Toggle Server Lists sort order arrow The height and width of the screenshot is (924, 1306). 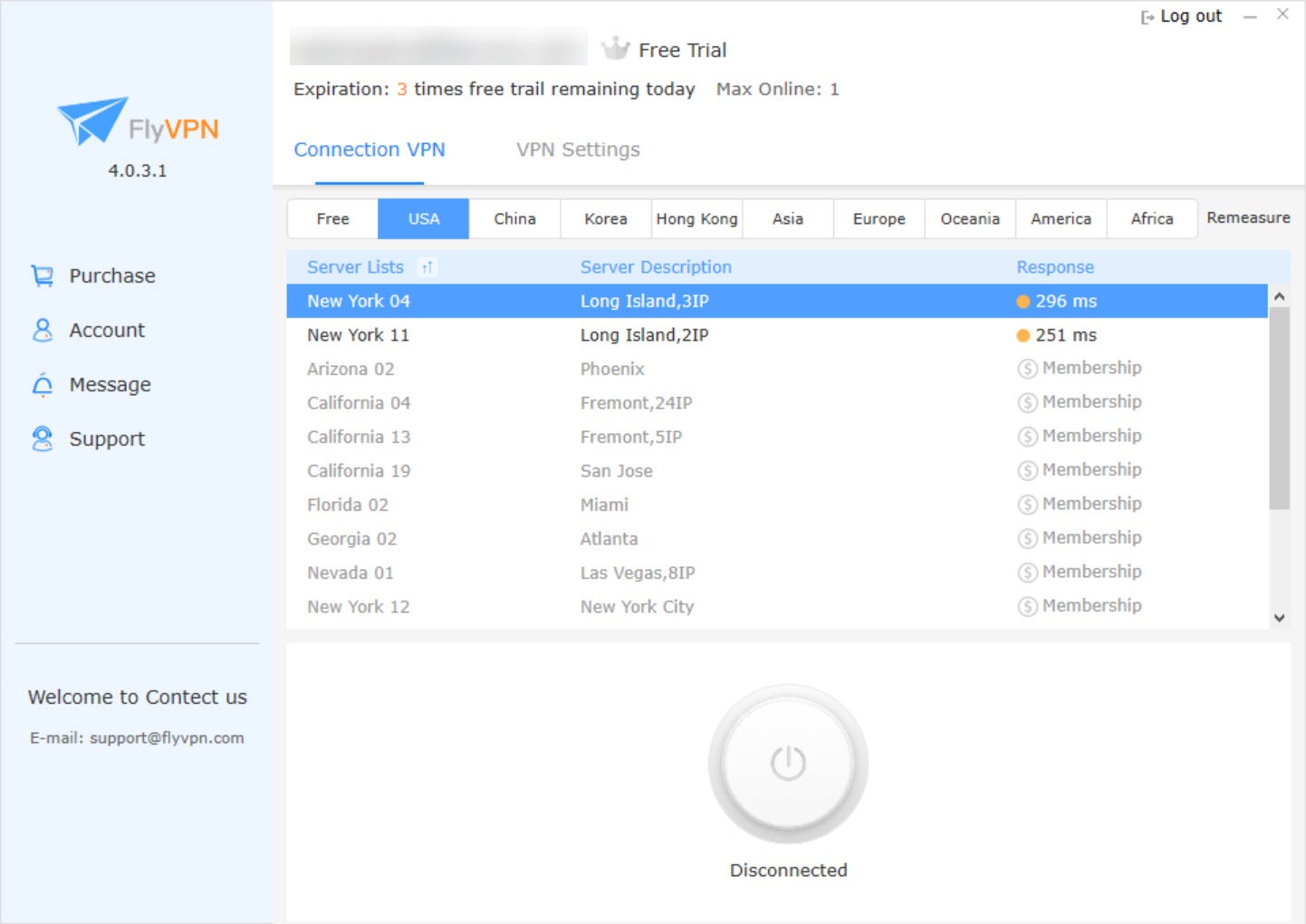427,267
